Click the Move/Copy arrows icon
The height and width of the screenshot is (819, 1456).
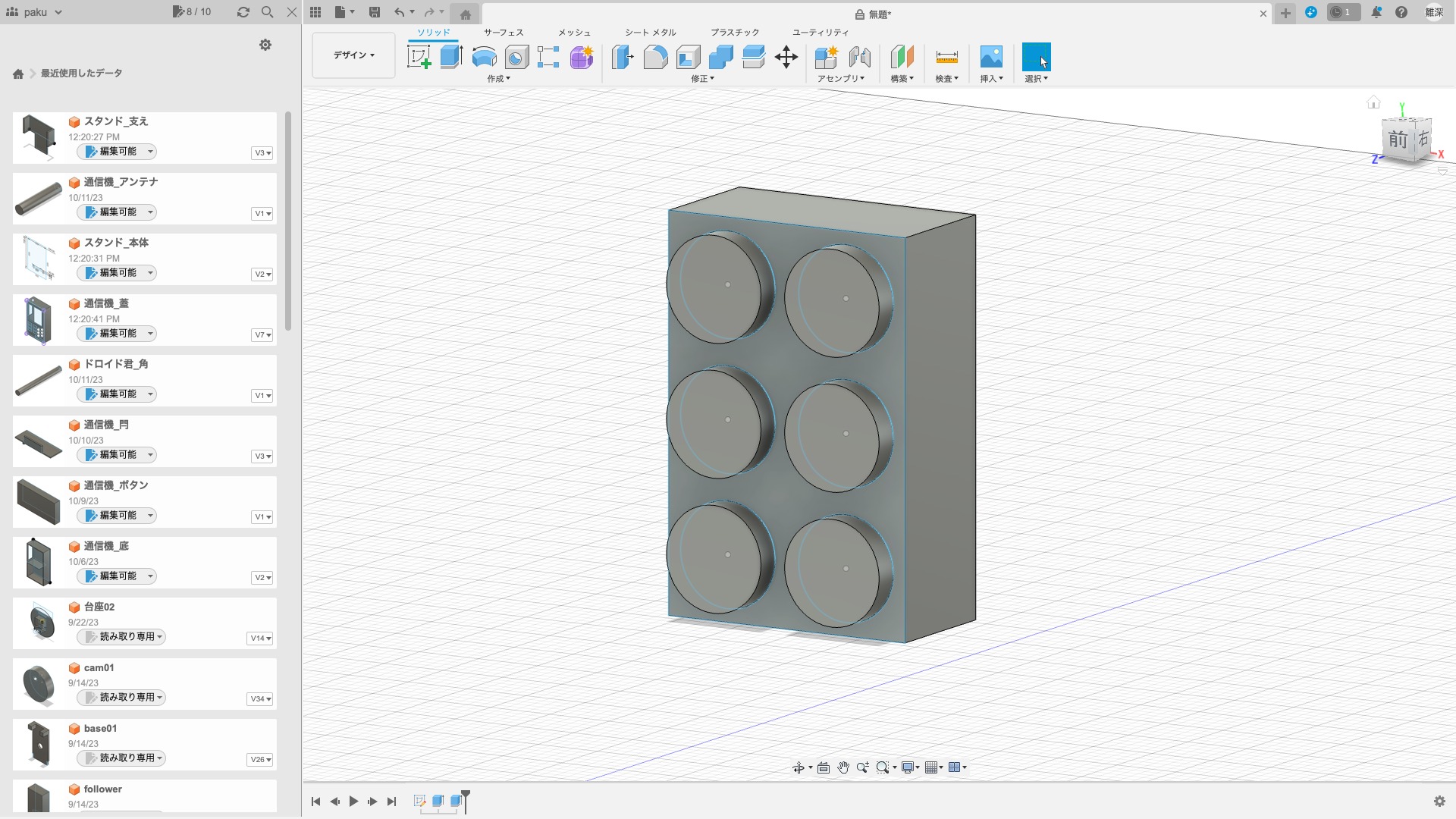click(786, 57)
